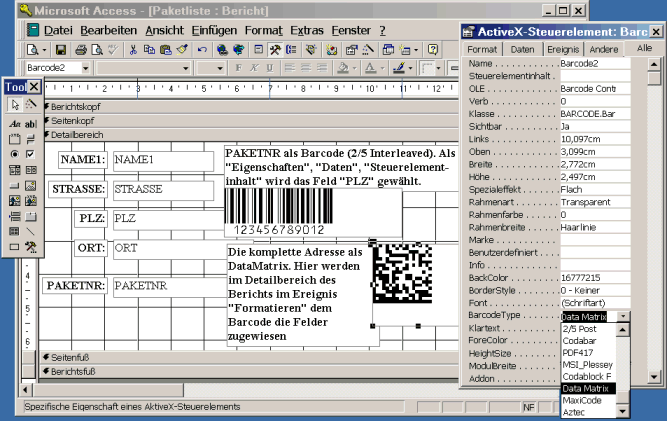
Task: Select the Option Button radio tool
Action: (15, 154)
